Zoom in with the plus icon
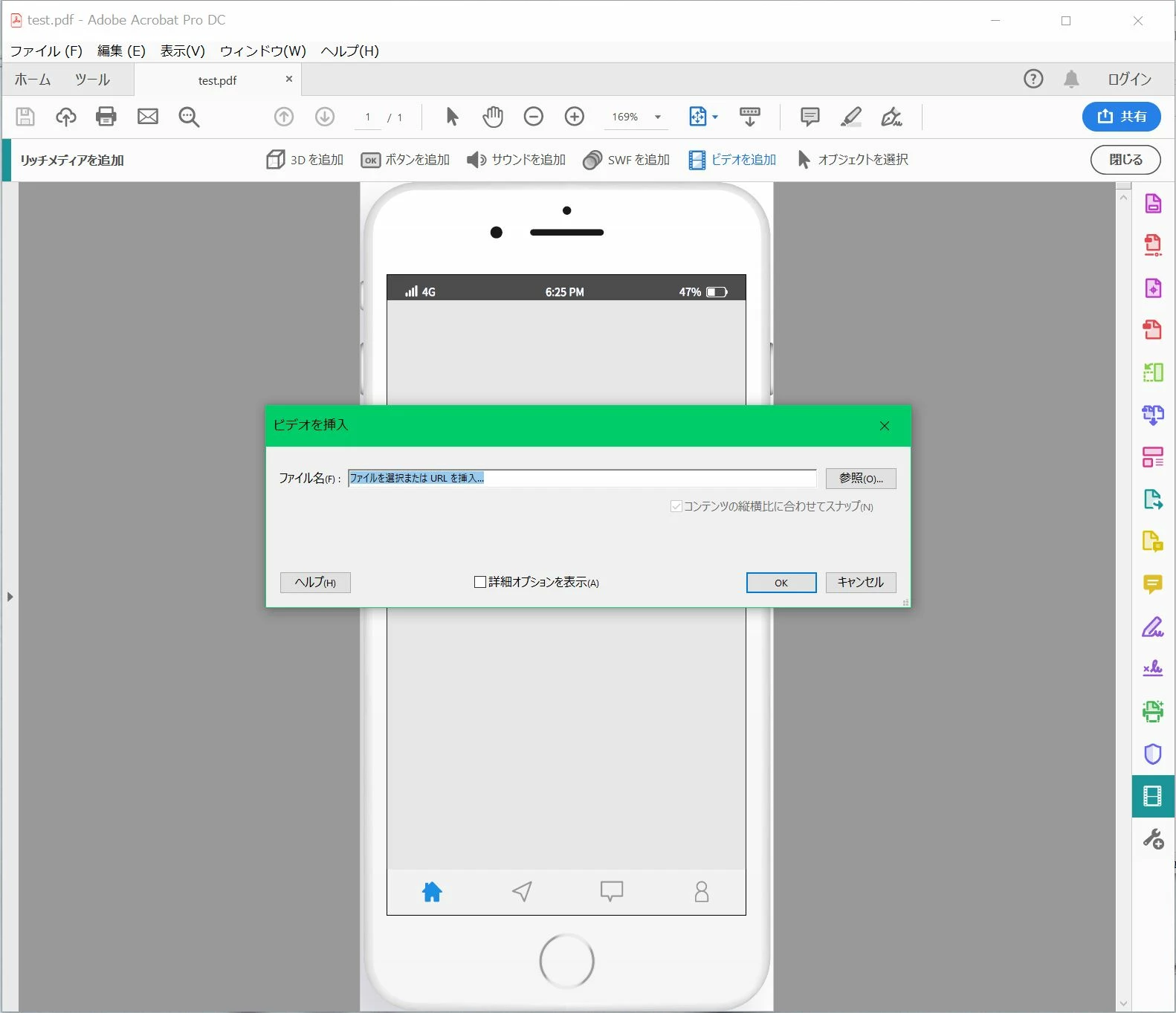This screenshot has height=1013, width=1176. [x=575, y=117]
